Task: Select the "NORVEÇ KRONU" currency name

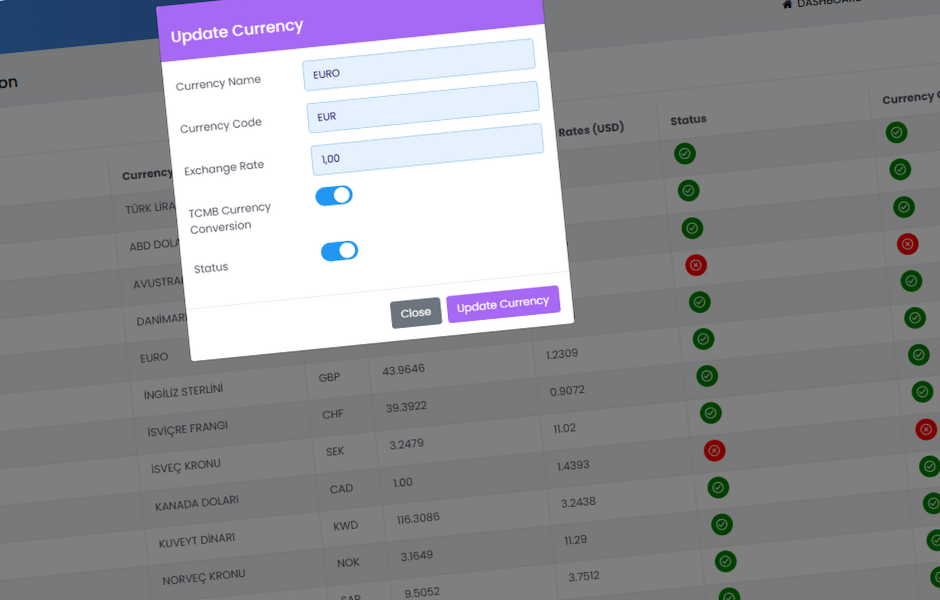Action: coord(204,577)
